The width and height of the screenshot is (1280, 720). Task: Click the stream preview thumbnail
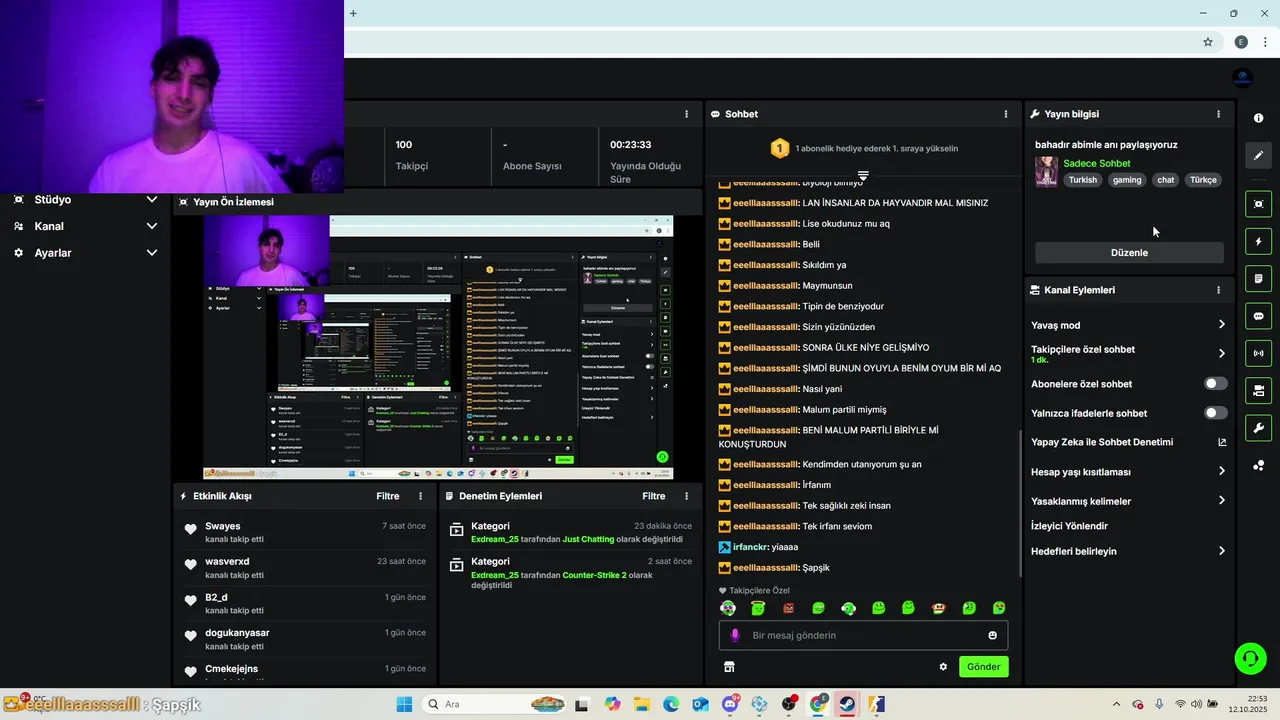pos(438,347)
